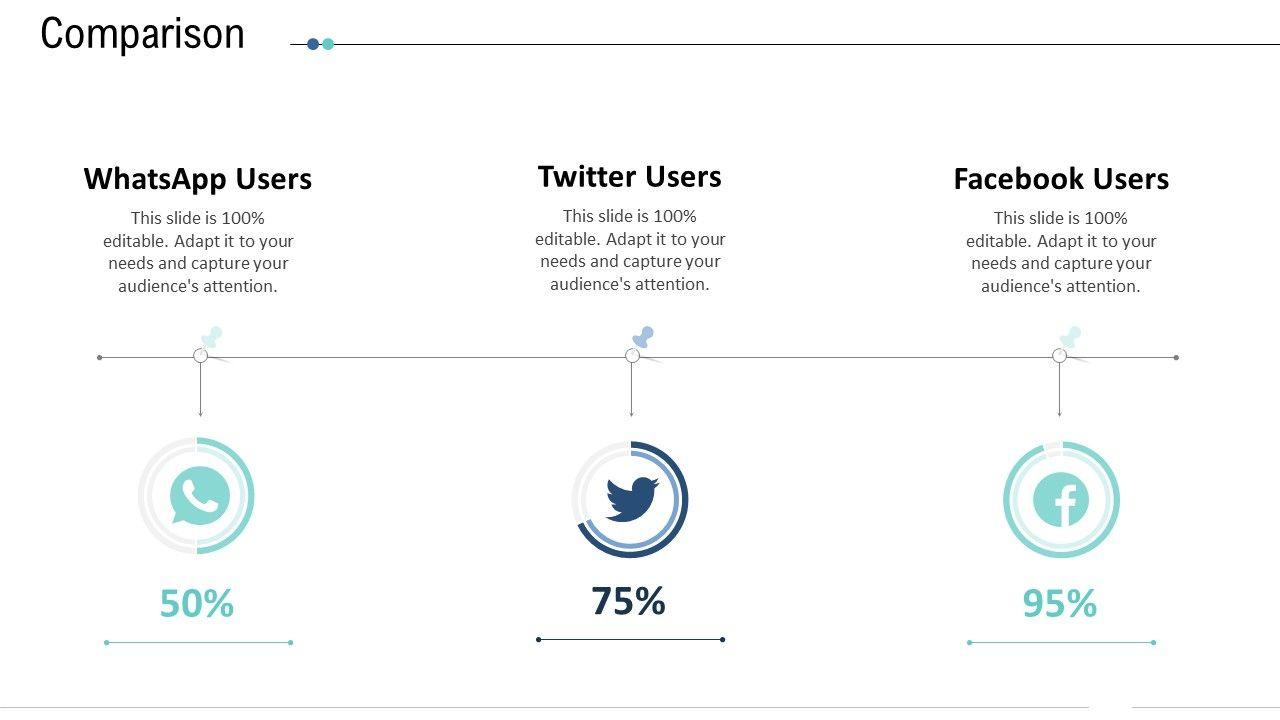Click the dark blue dot beside title
This screenshot has width=1280, height=720.
313,44
